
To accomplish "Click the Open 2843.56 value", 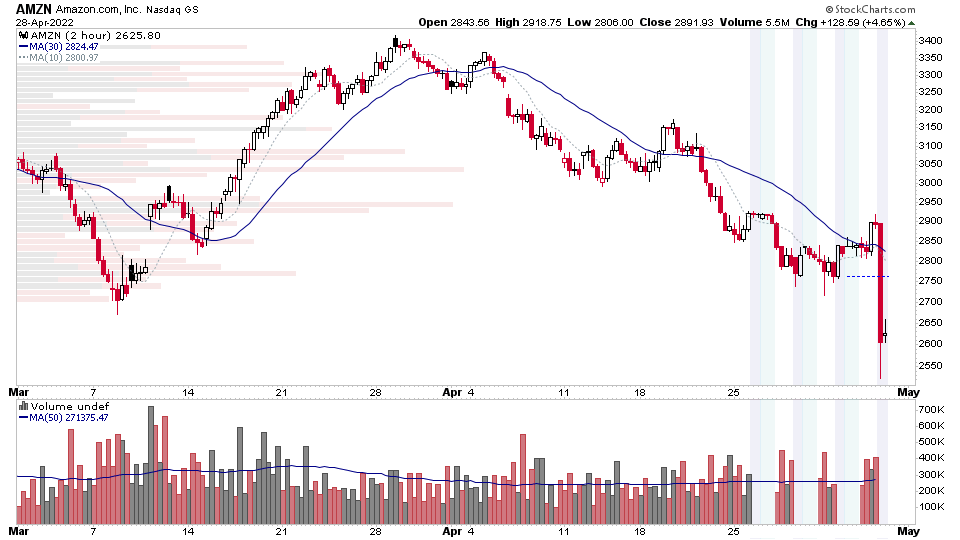I will (454, 22).
